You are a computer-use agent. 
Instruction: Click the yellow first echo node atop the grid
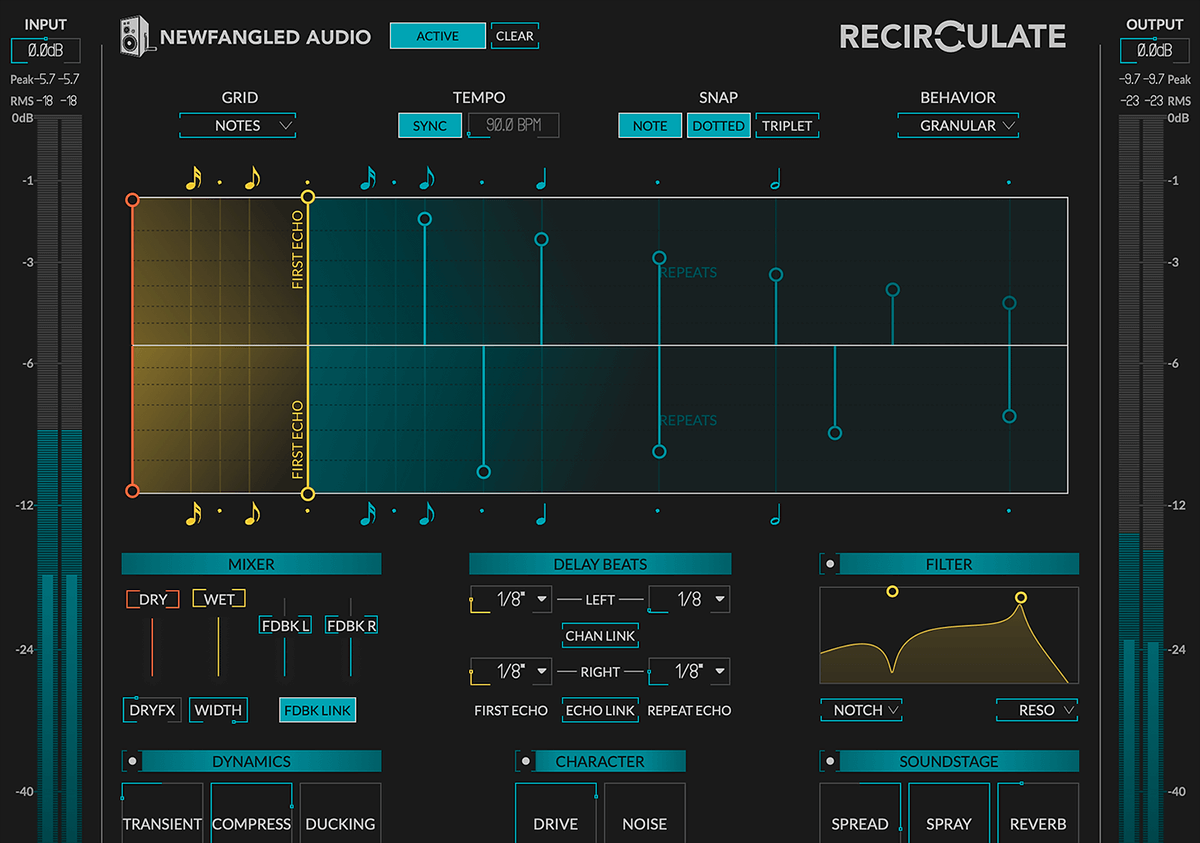click(x=308, y=197)
